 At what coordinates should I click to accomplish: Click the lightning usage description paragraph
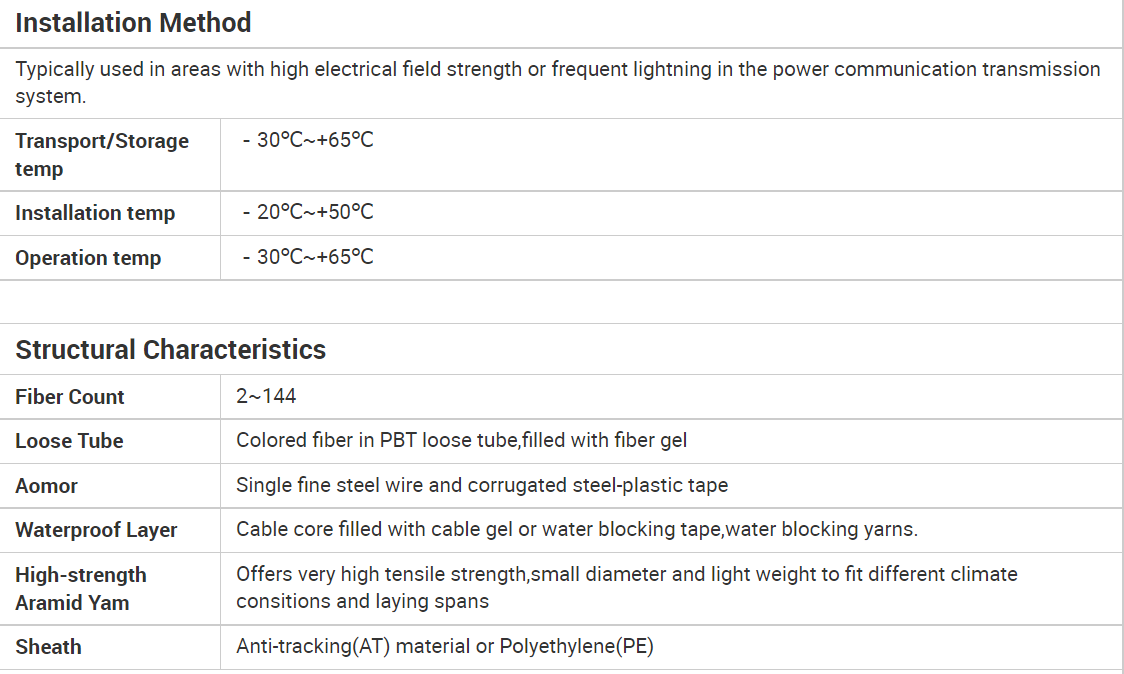click(x=558, y=82)
